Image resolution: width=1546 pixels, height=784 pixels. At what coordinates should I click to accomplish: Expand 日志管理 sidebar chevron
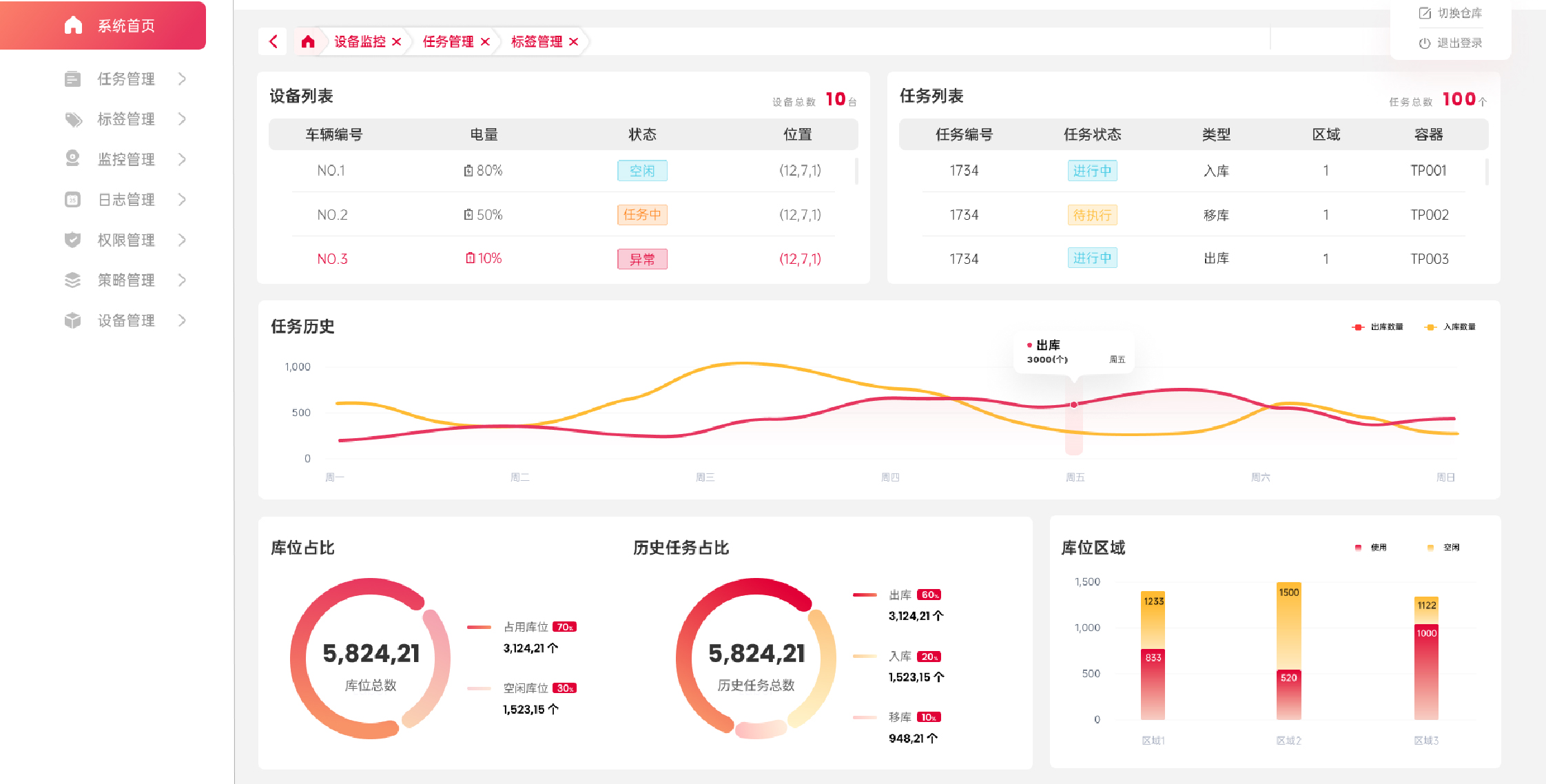(x=182, y=200)
